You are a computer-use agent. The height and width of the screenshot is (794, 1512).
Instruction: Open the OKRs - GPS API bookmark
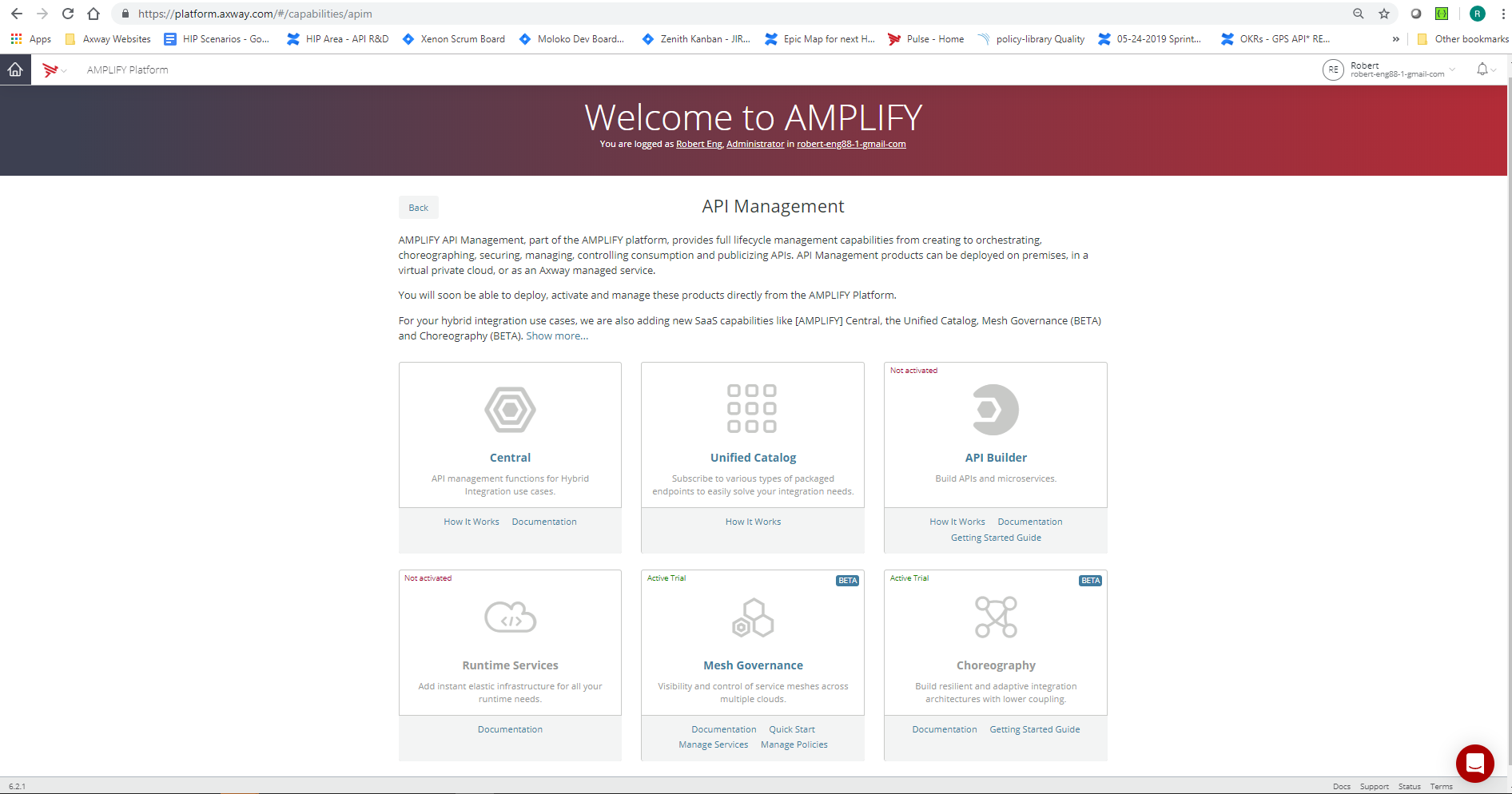point(1275,39)
